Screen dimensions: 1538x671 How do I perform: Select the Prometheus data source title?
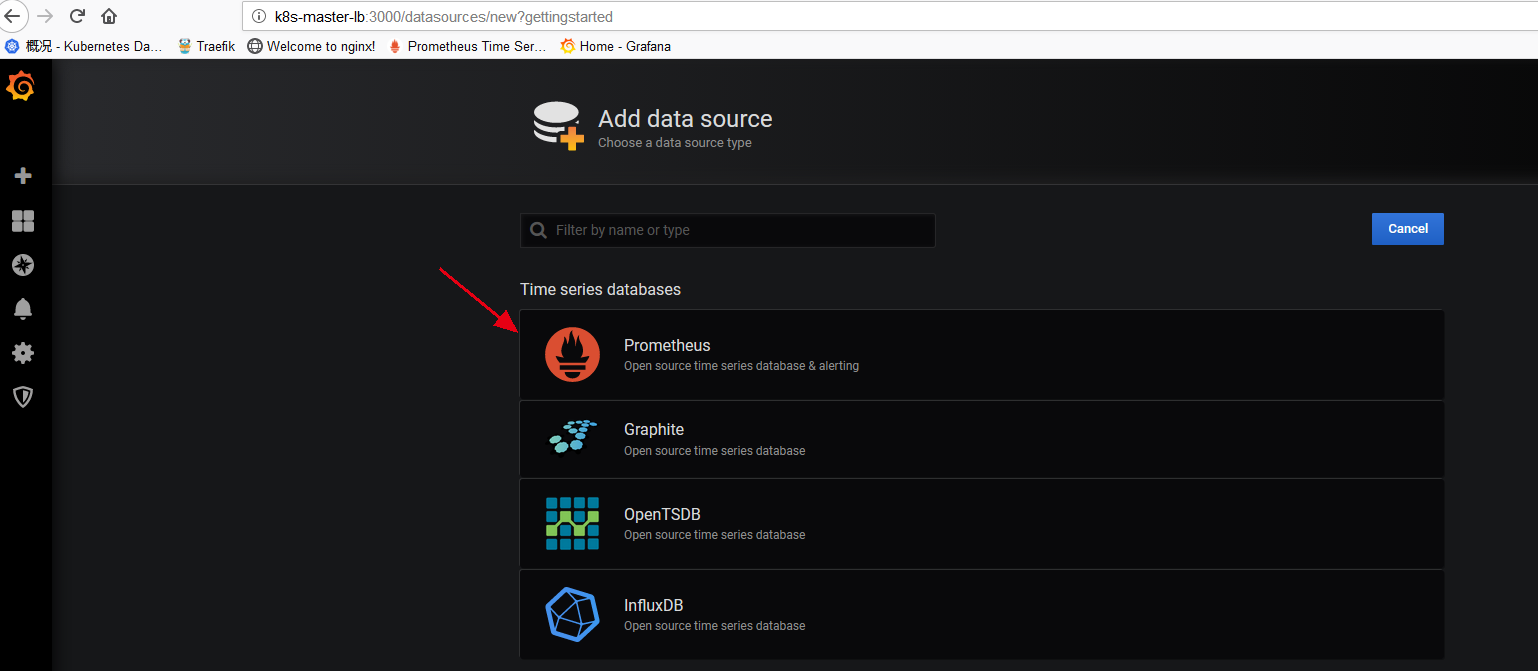click(667, 345)
